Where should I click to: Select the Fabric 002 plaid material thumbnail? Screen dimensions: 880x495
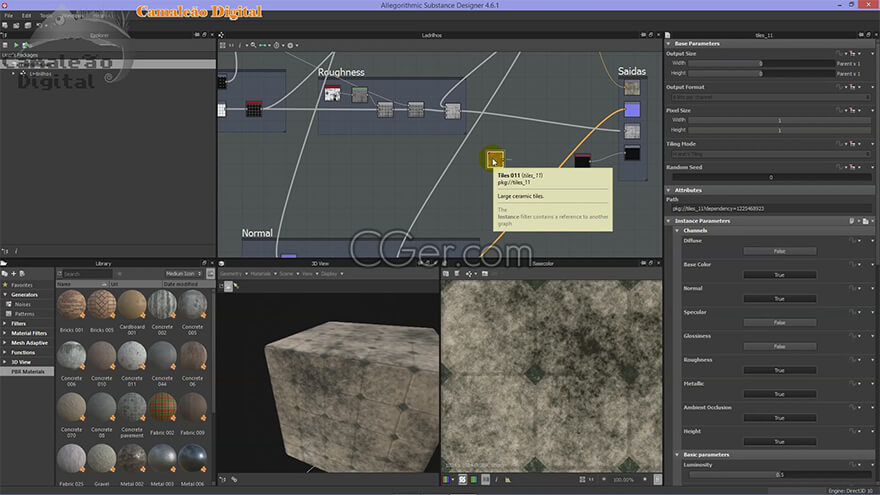162,407
